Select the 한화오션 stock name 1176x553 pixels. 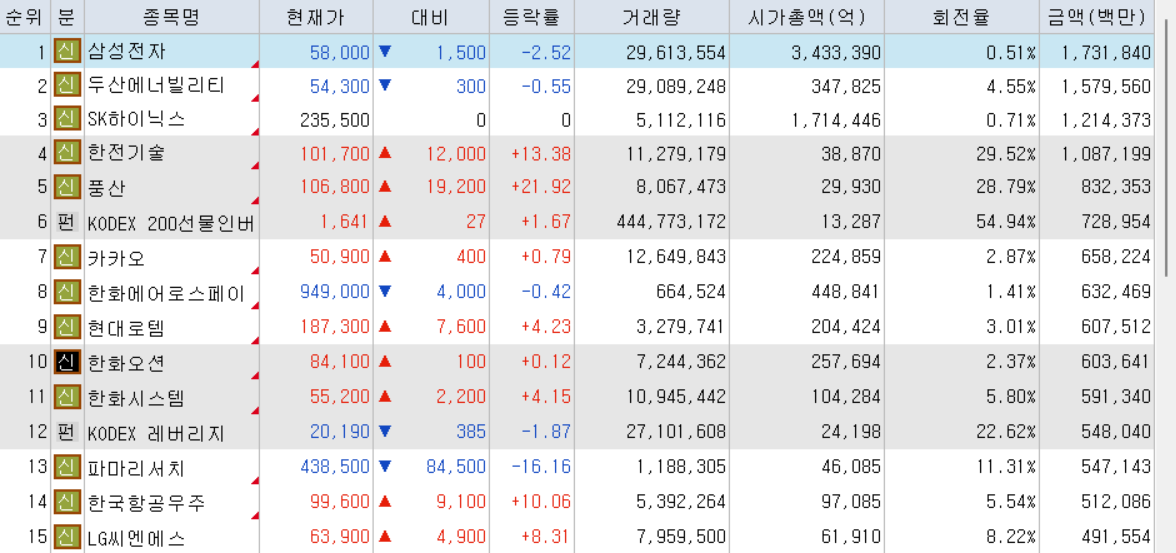tap(127, 362)
